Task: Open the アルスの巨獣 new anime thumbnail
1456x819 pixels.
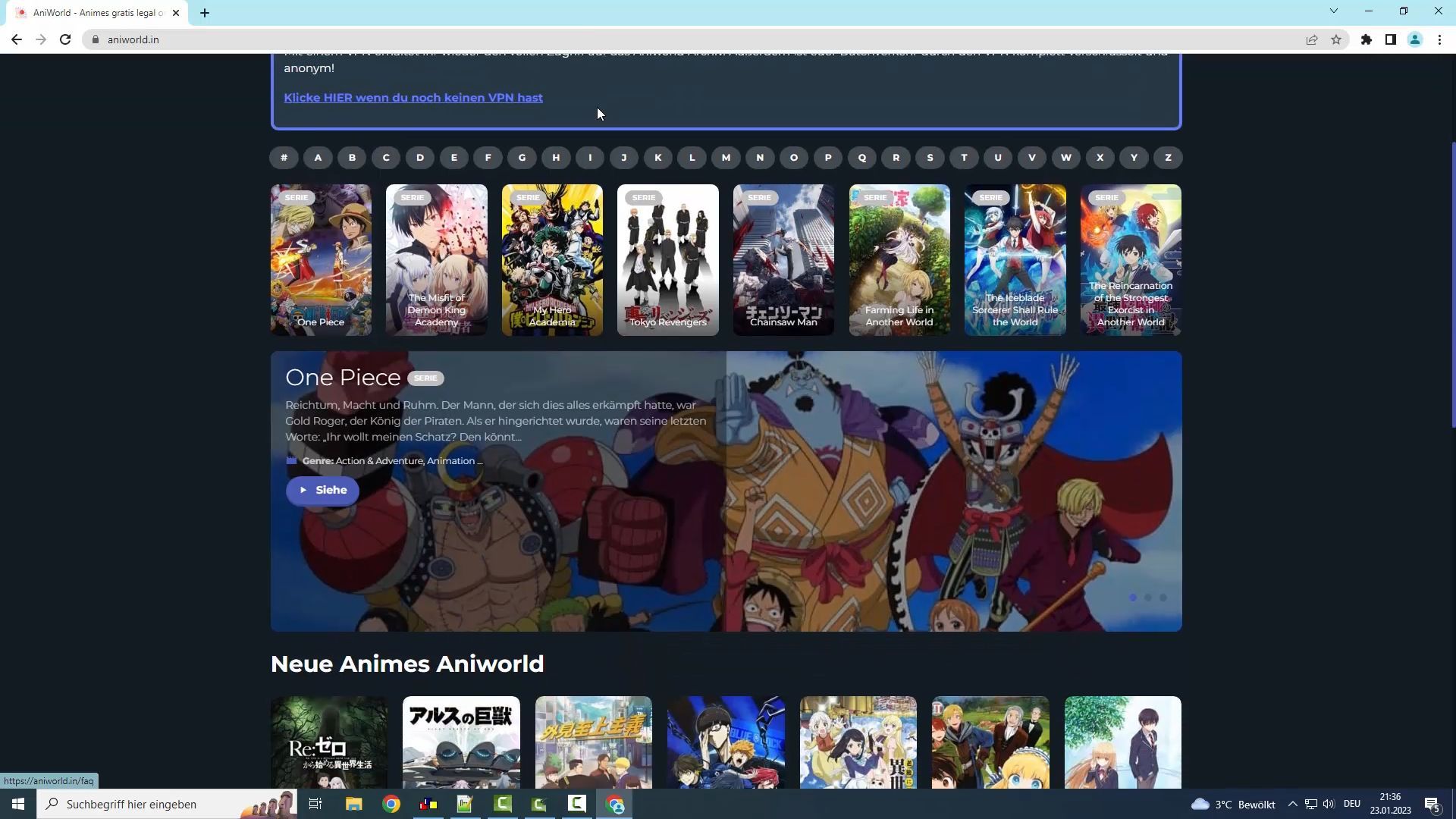Action: [x=461, y=742]
